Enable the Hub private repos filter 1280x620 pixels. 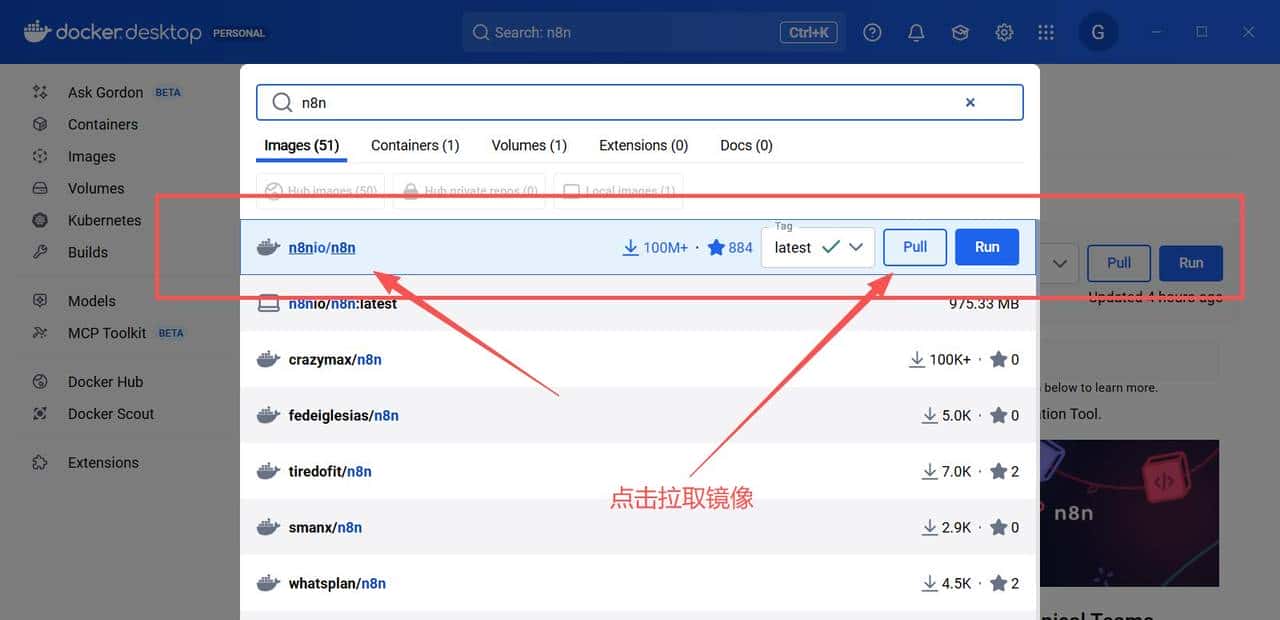(x=468, y=191)
